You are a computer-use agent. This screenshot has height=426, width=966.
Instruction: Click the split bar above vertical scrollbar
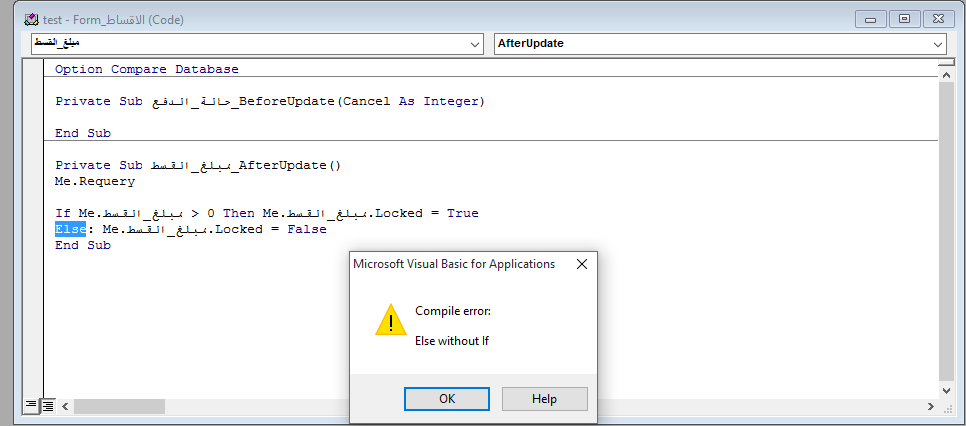pyautogui.click(x=947, y=62)
